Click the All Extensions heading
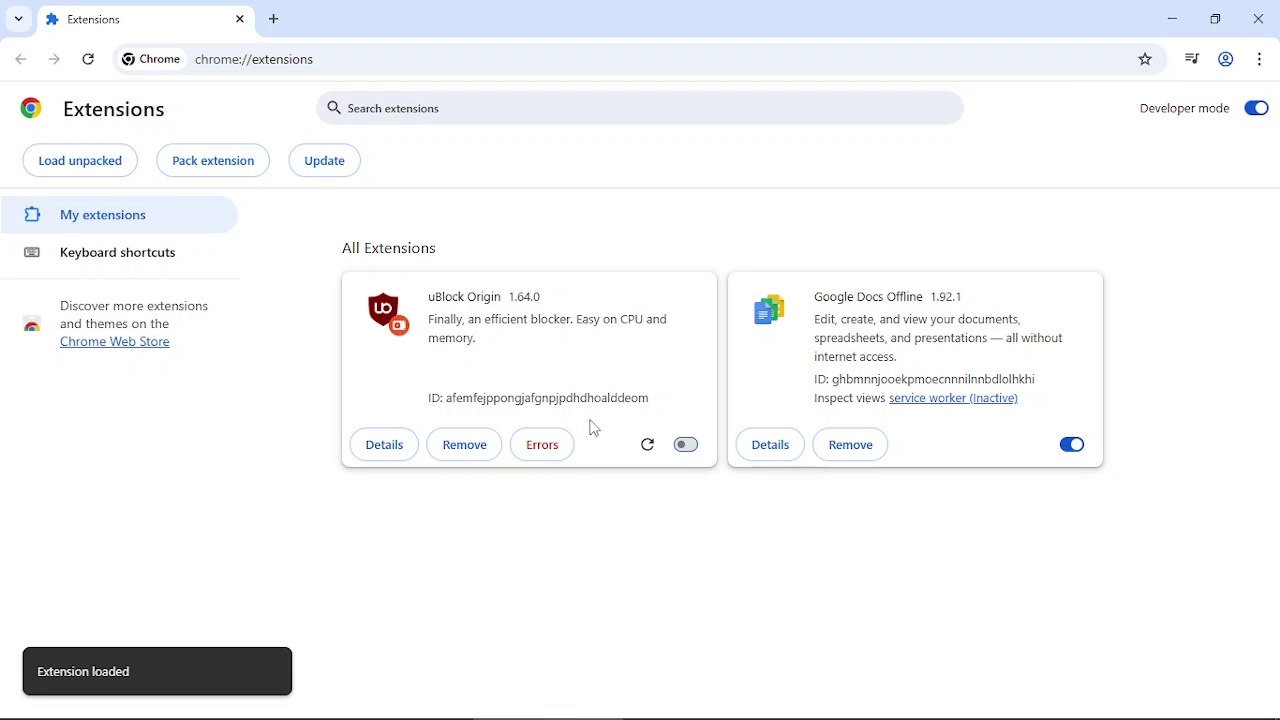The height and width of the screenshot is (720, 1280). click(389, 248)
